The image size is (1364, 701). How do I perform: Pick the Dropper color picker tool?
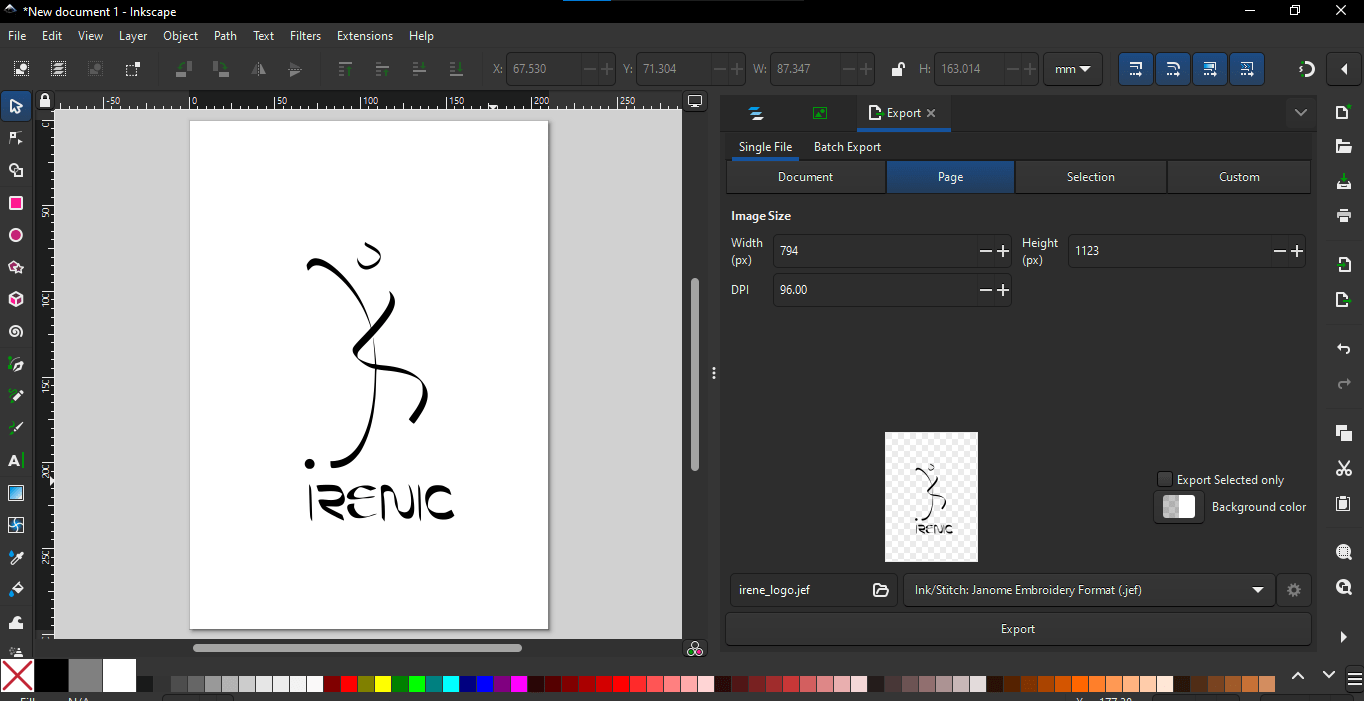pos(16,558)
